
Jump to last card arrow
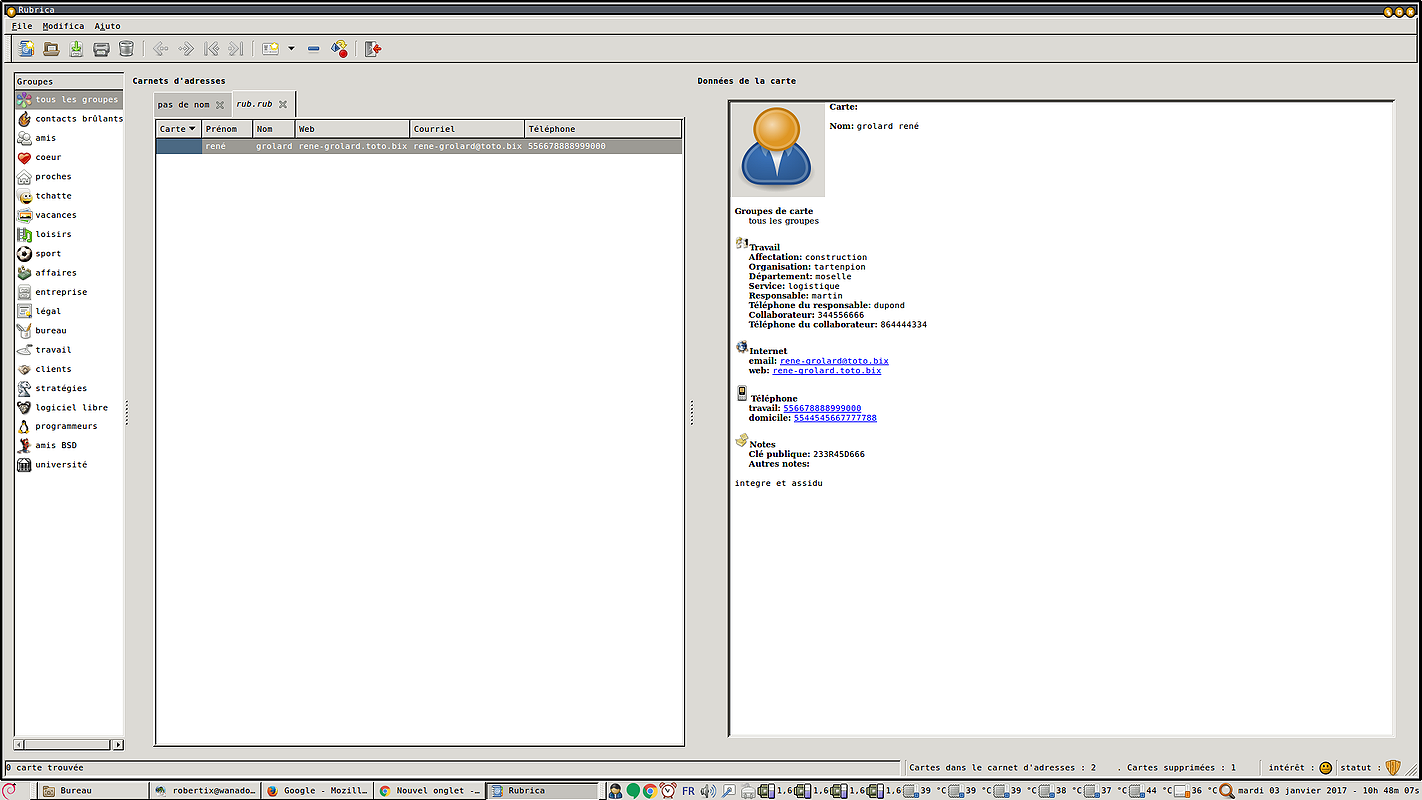(x=235, y=48)
